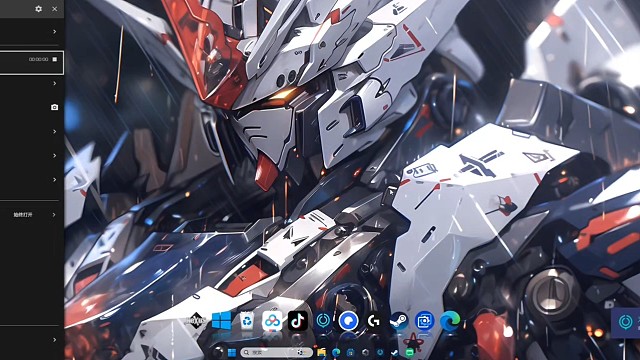Expand the first chevron under the gear icon
Viewport: 640px width, 360px height.
pyautogui.click(x=54, y=31)
